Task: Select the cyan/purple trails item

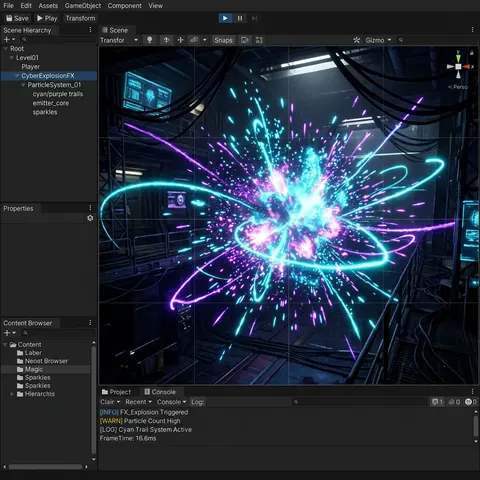Action: point(58,94)
